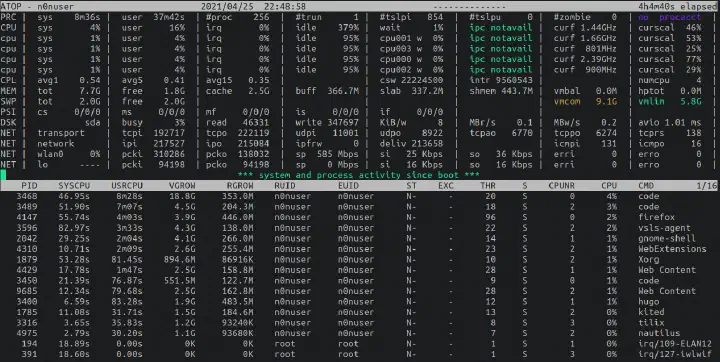720x362 pixels.
Task: Click the SWP row label
Action: pos(8,102)
